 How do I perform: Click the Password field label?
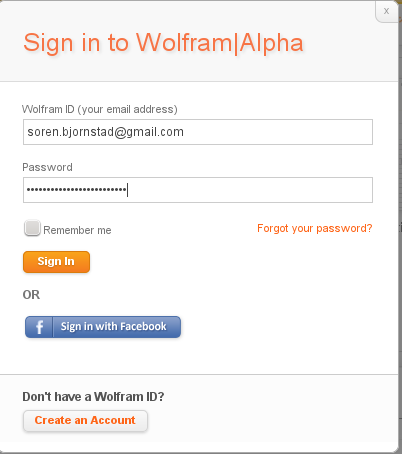coord(47,167)
